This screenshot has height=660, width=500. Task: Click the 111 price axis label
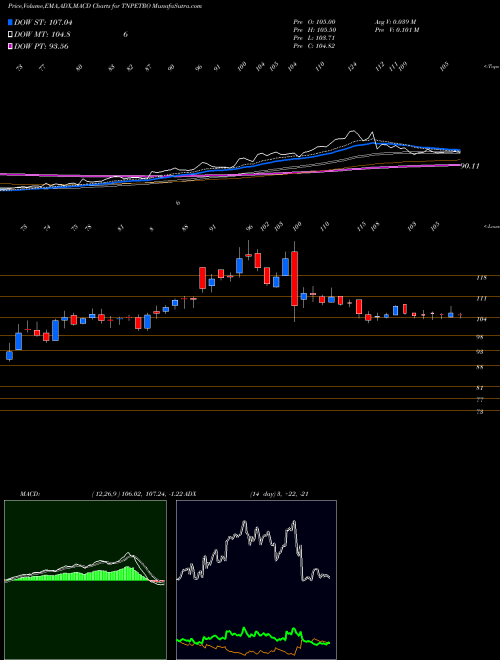(481, 298)
